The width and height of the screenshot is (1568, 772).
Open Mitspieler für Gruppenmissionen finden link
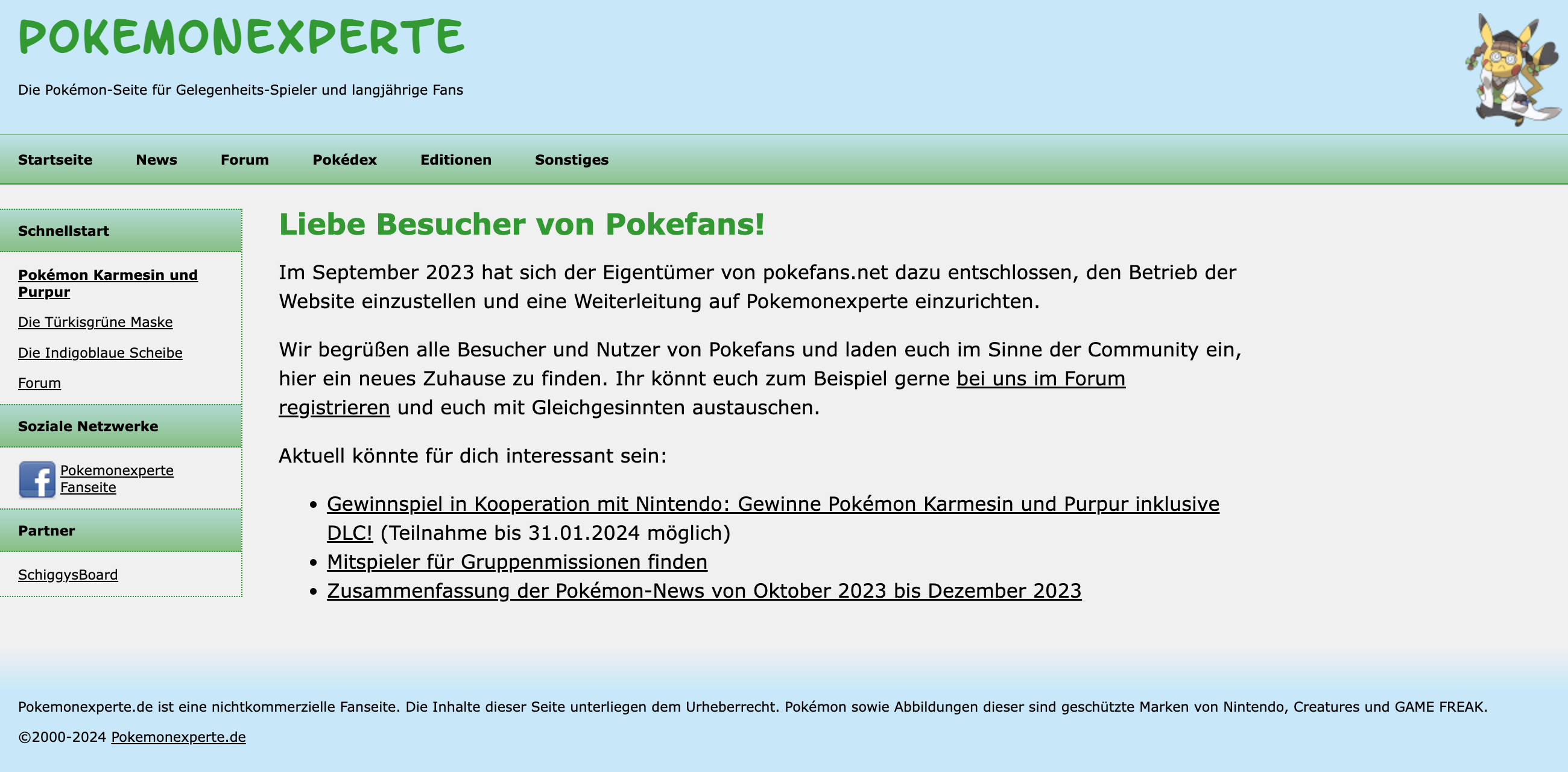coord(517,562)
